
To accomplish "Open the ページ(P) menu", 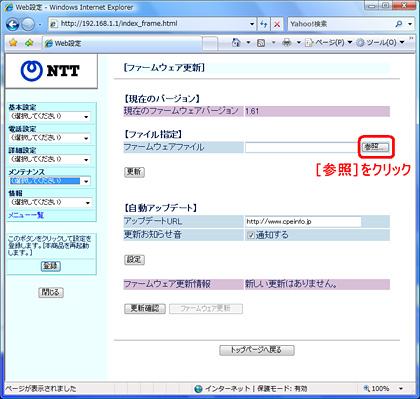I will click(328, 43).
